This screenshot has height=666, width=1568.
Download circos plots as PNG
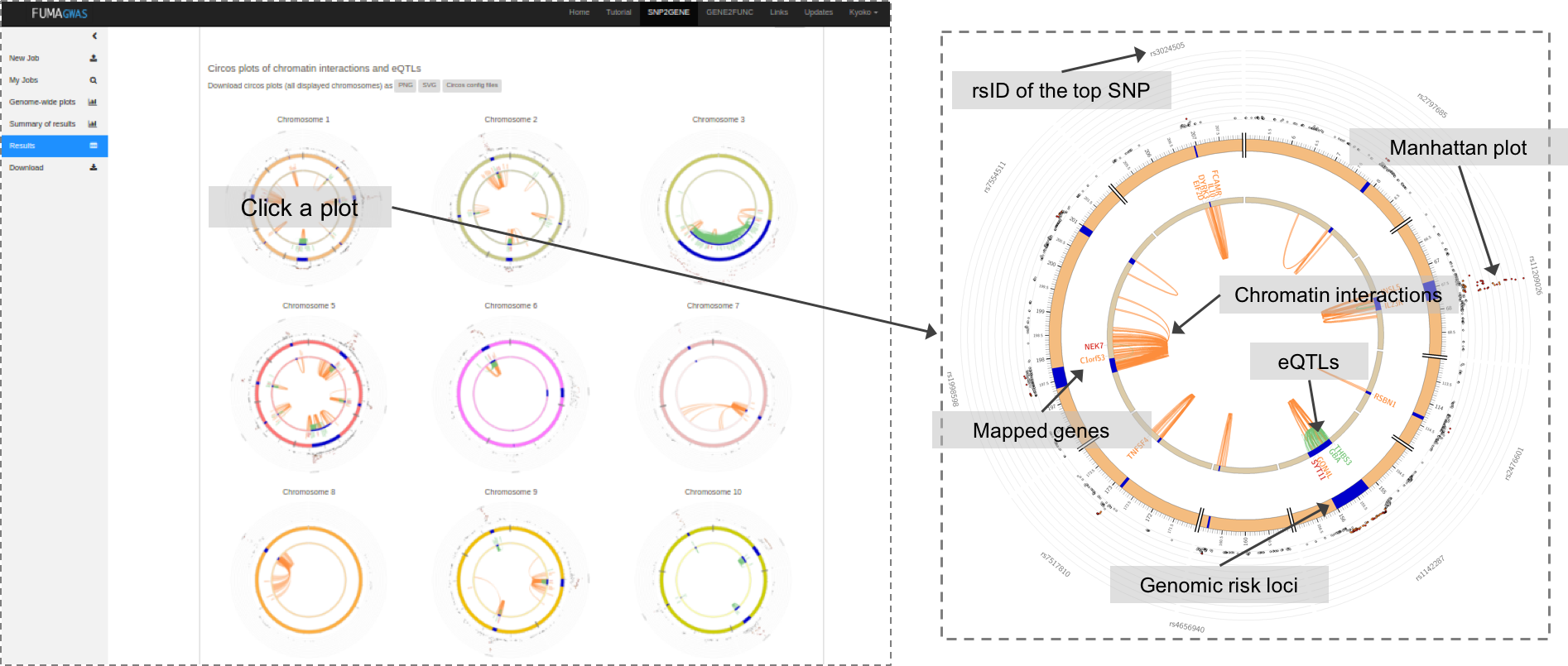point(405,85)
